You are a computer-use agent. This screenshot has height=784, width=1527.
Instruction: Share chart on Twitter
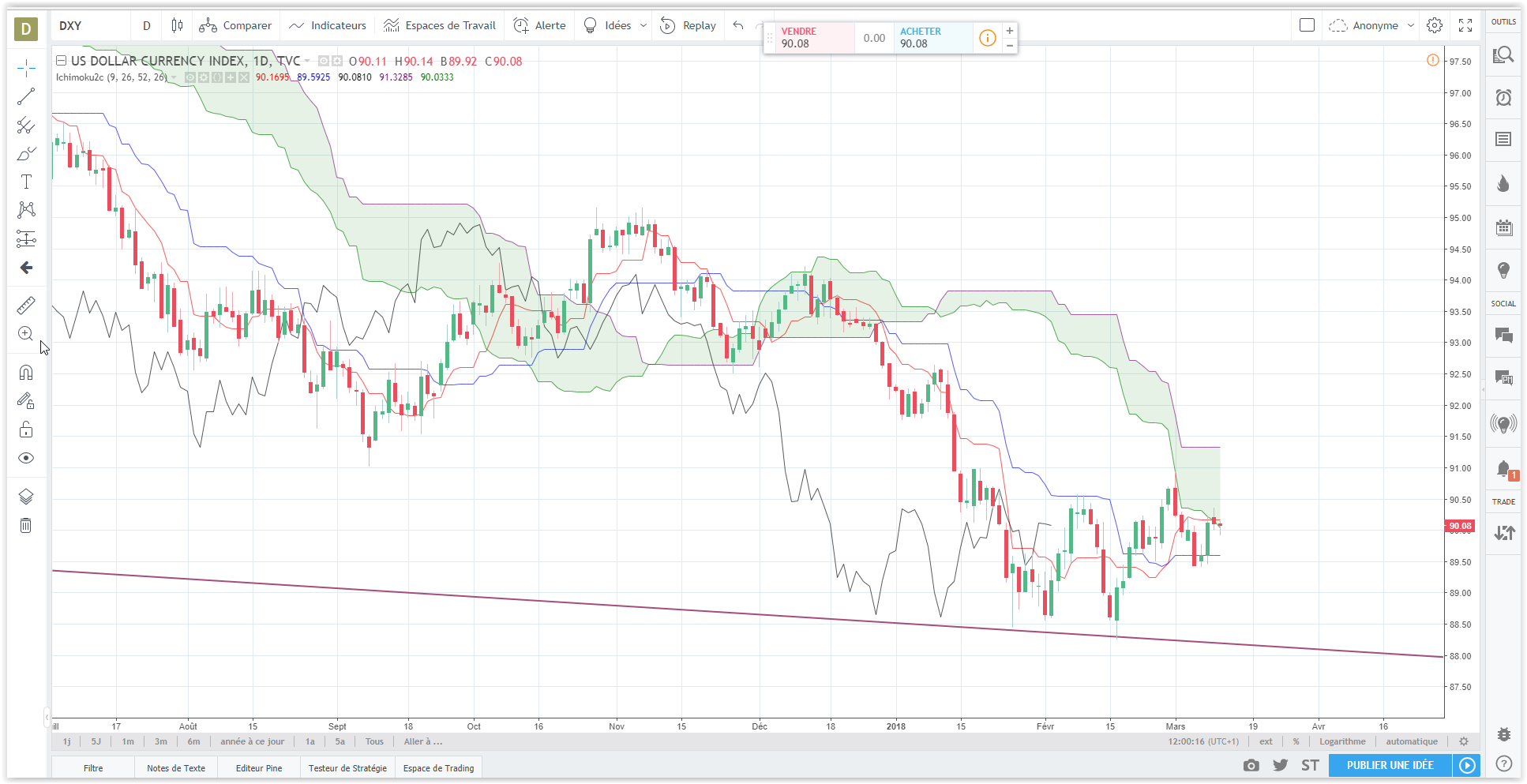[1281, 765]
